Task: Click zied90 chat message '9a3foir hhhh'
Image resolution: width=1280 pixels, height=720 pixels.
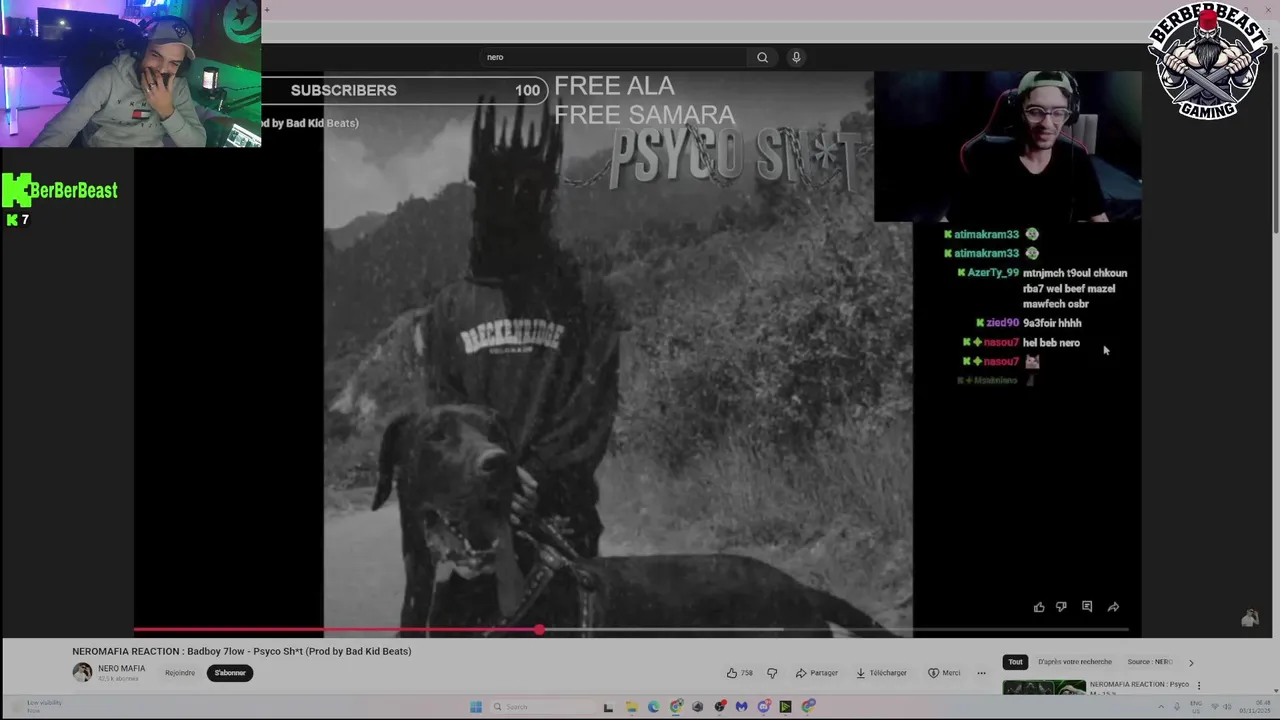Action: (x=1052, y=323)
